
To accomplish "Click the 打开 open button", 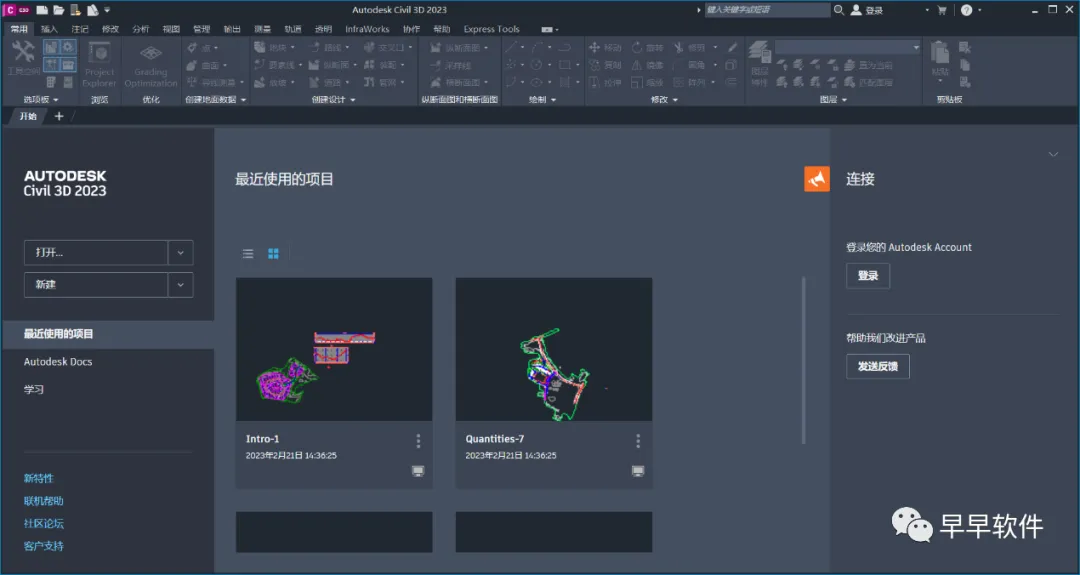I will pyautogui.click(x=96, y=253).
